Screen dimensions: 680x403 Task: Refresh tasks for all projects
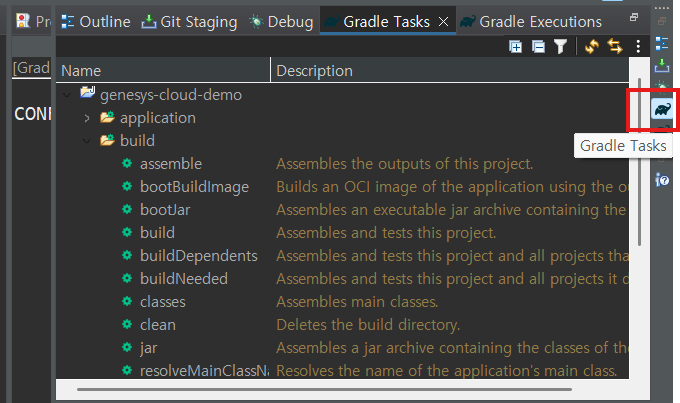point(592,46)
